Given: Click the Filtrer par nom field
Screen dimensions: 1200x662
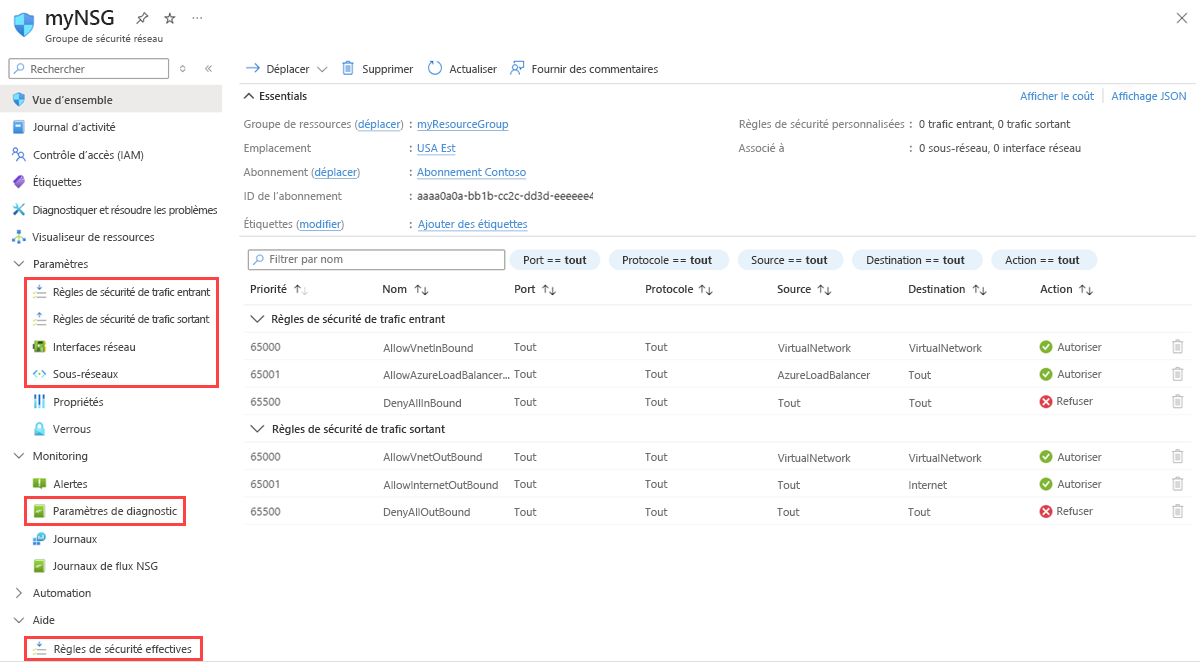Looking at the screenshot, I should pyautogui.click(x=376, y=259).
